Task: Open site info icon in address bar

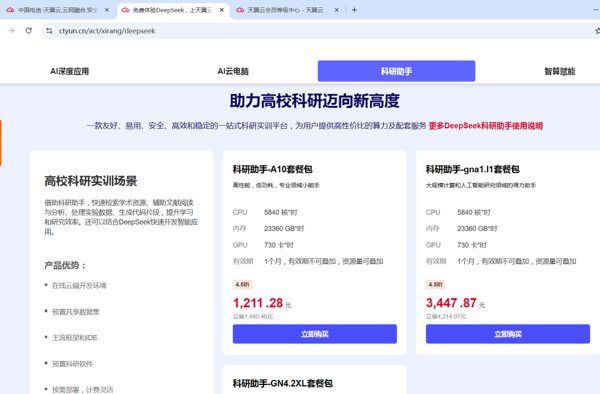Action: pyautogui.click(x=49, y=31)
